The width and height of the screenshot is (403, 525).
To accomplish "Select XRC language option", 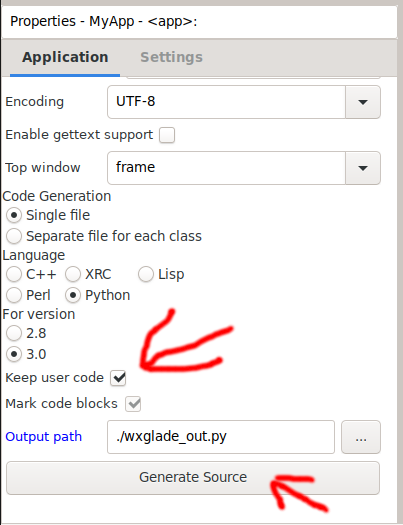I will (73, 275).
